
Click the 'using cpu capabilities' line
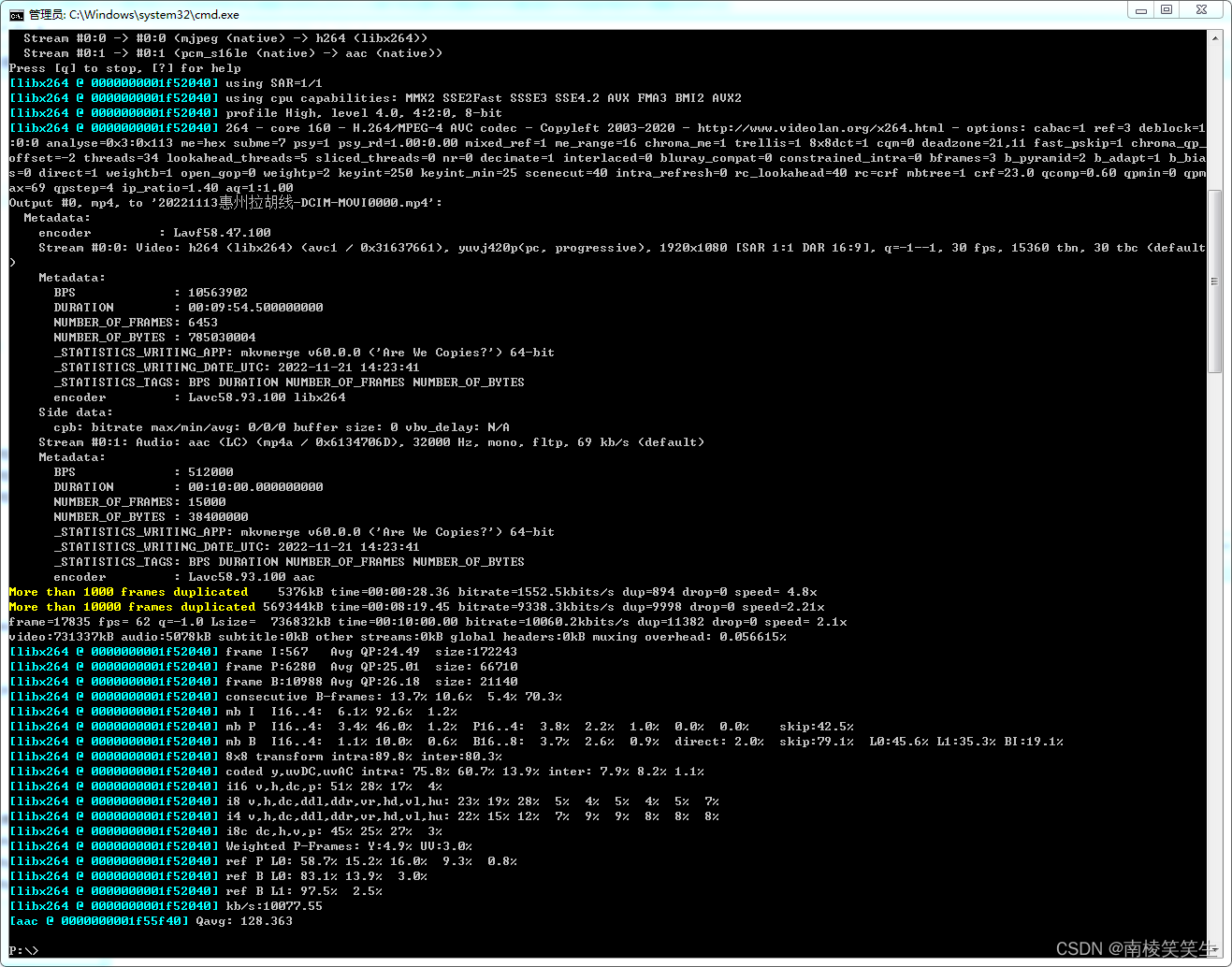(375, 98)
